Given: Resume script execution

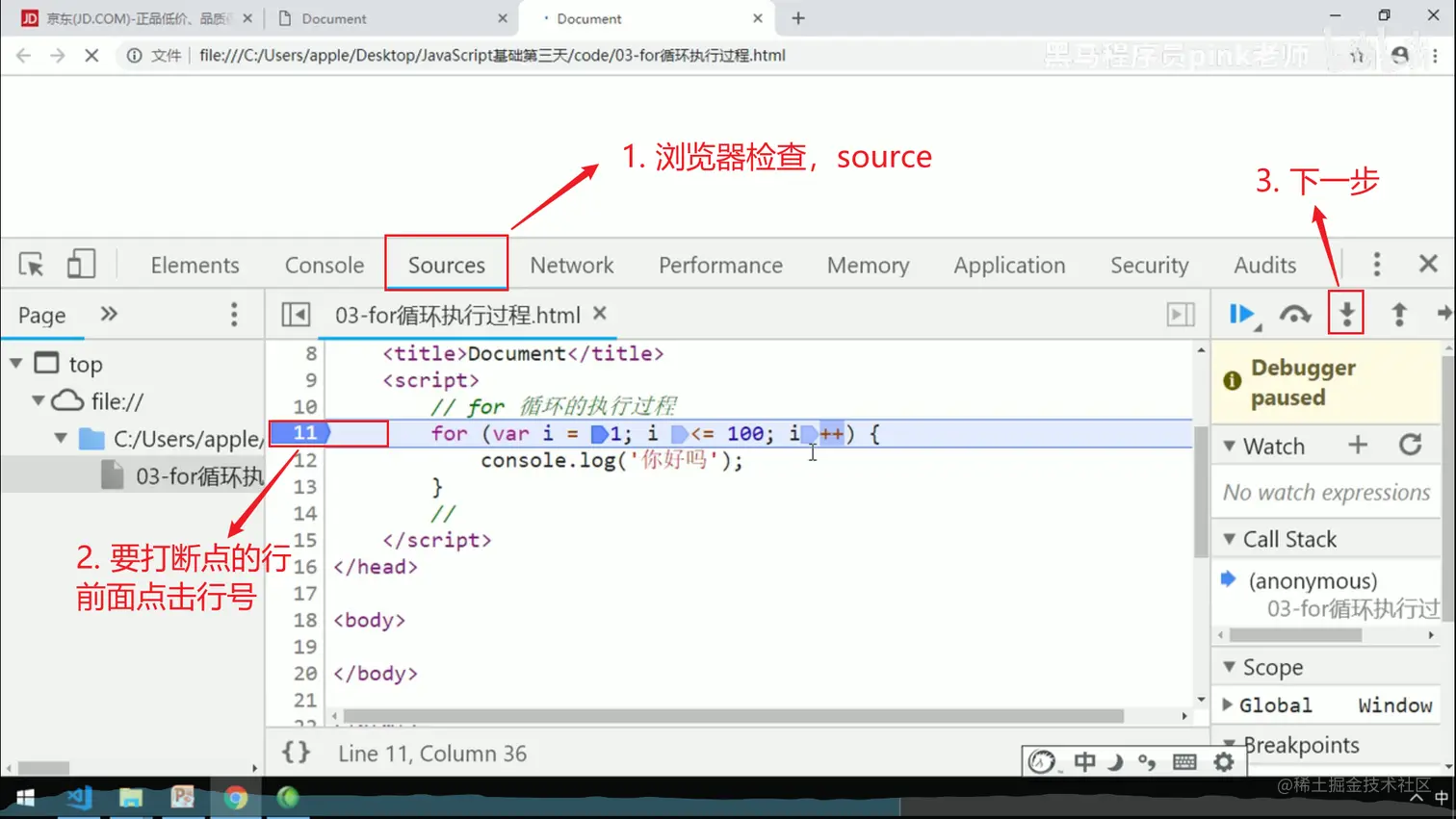Looking at the screenshot, I should point(1243,315).
